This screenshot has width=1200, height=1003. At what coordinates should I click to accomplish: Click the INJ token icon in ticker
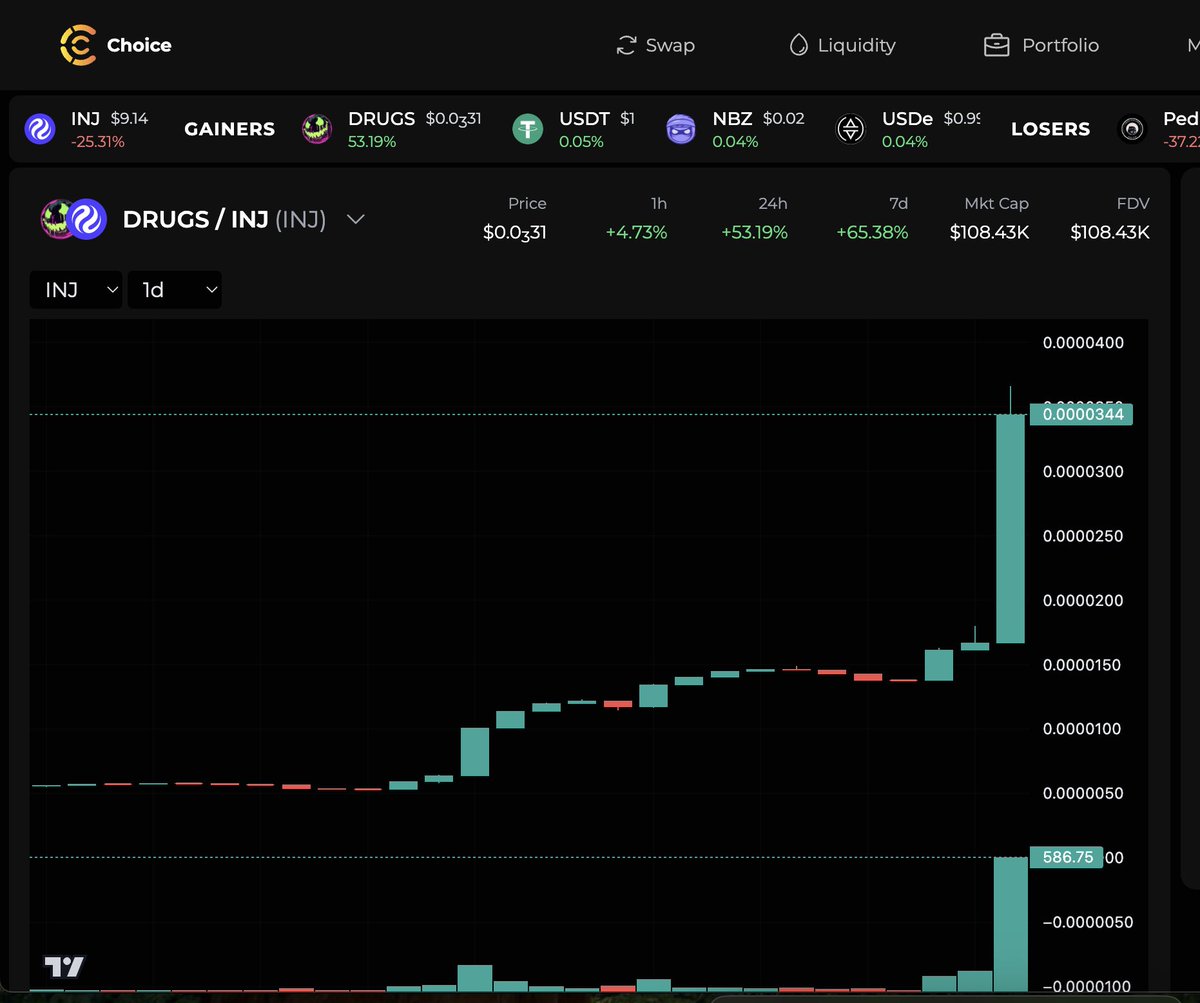click(x=40, y=129)
